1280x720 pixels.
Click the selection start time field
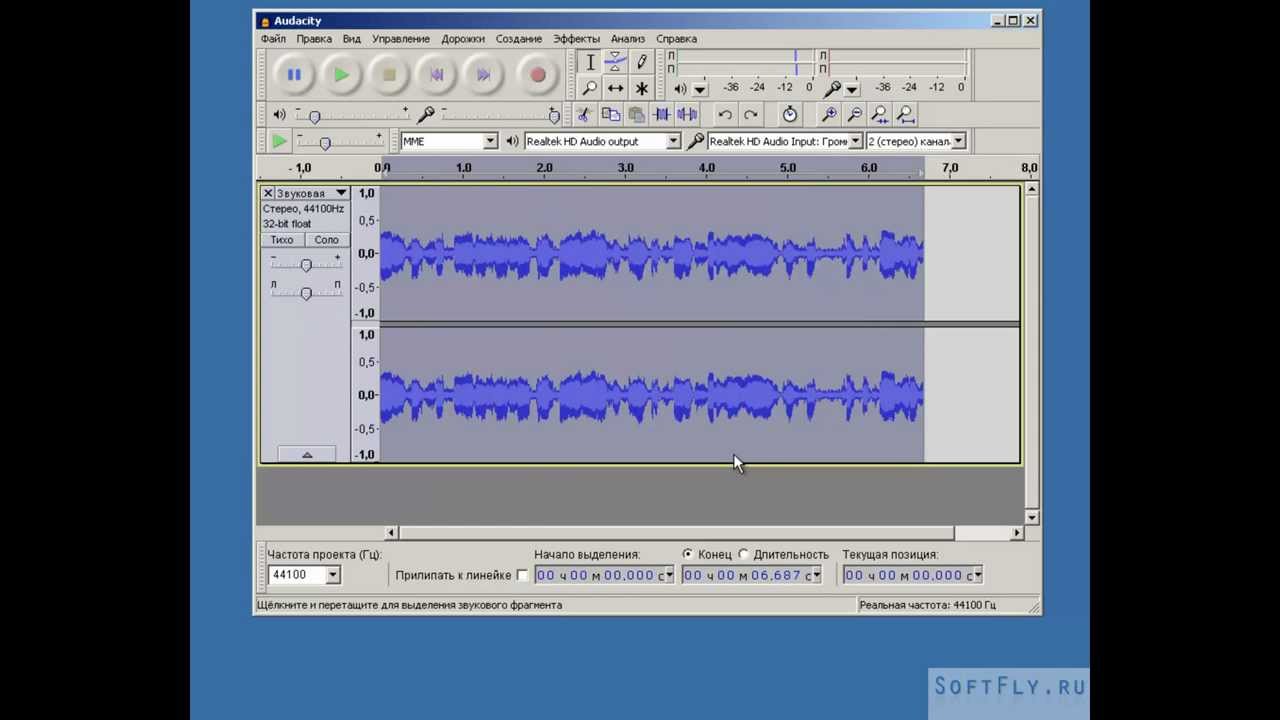coord(599,575)
